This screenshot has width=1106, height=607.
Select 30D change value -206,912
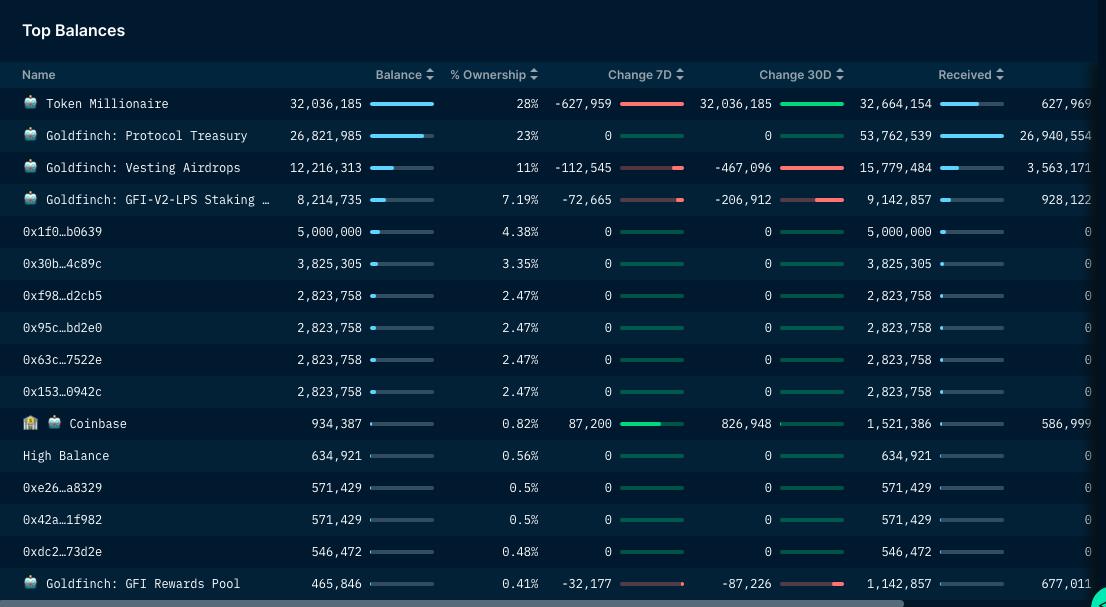743,200
